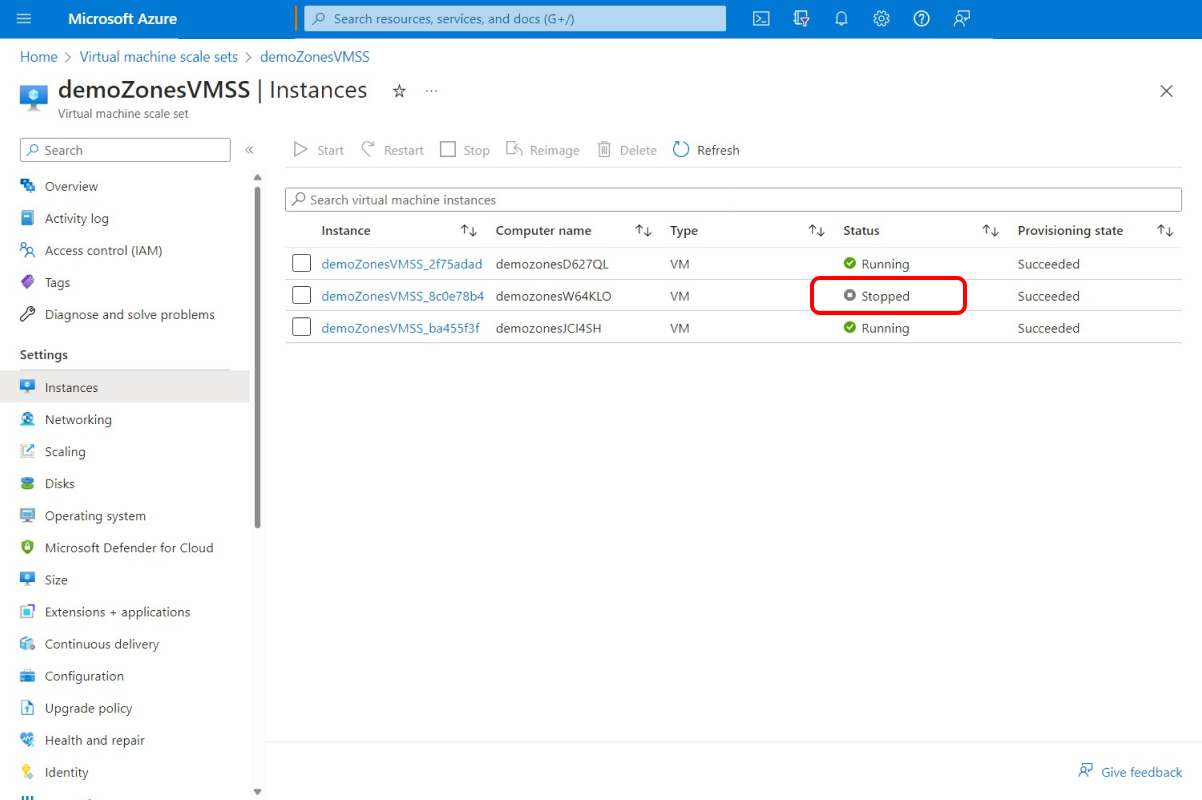This screenshot has width=1202, height=800.
Task: Check the demoZonesVMSS_2f75adad instance checkbox
Action: pos(301,263)
